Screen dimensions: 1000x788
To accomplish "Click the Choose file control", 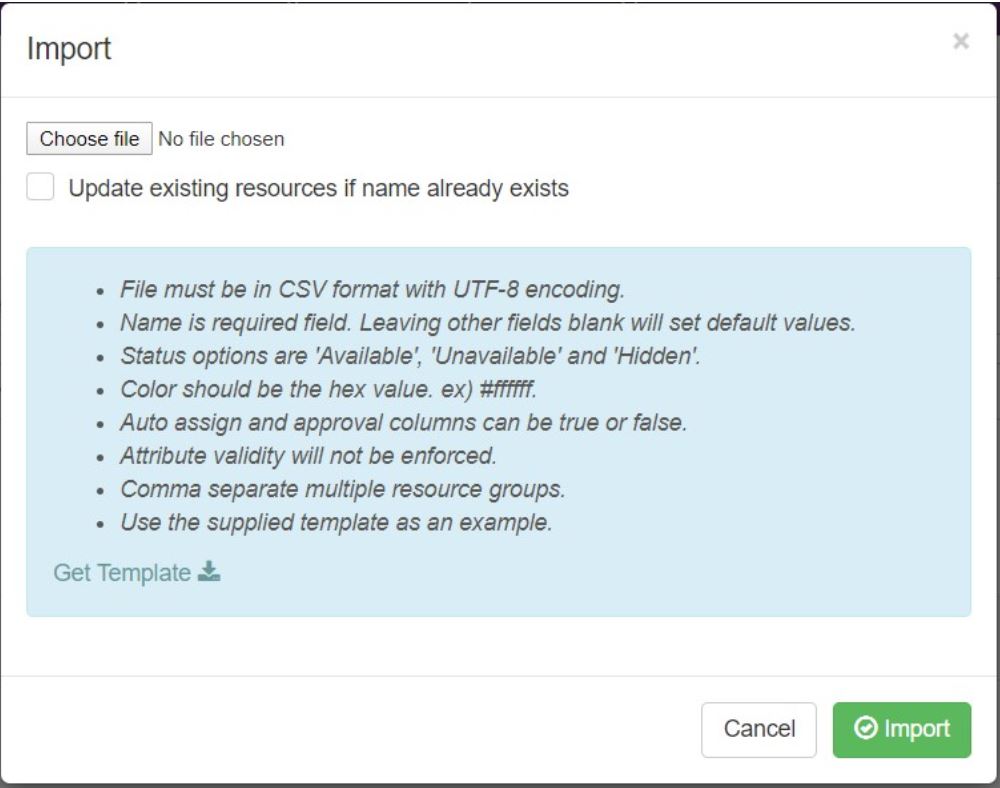I will coord(88,138).
